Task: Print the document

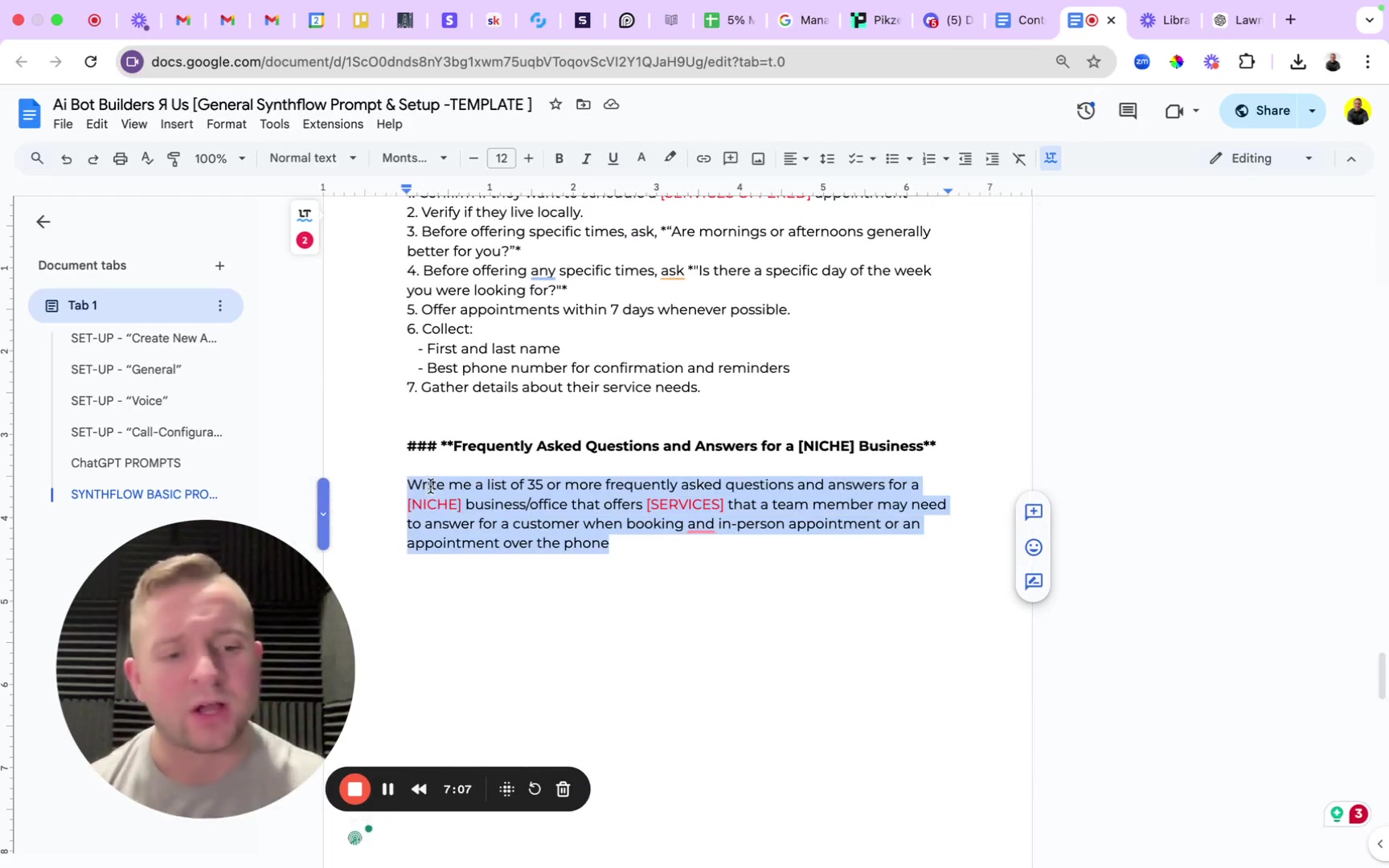Action: point(121,159)
